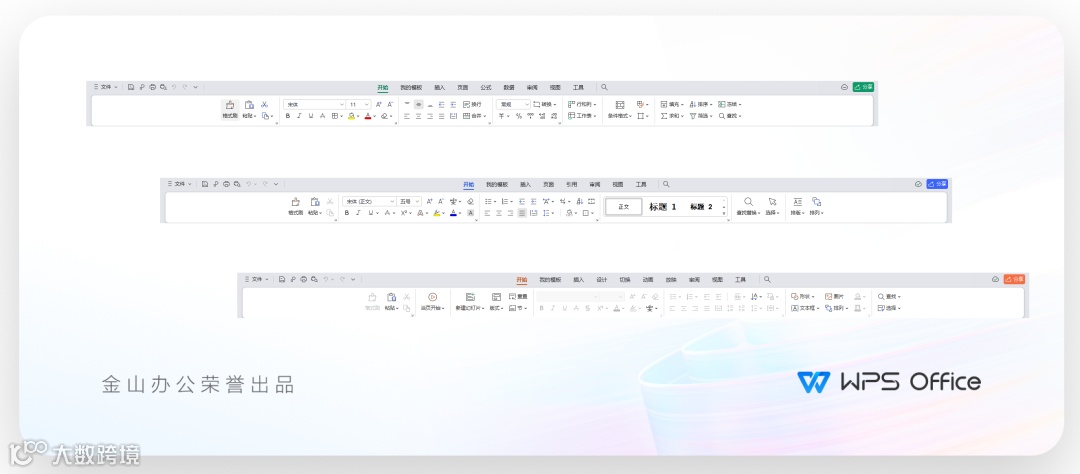Screen dimensions: 1080x474
Task: Toggle Italic in the writer ribbon
Action: (x=358, y=213)
